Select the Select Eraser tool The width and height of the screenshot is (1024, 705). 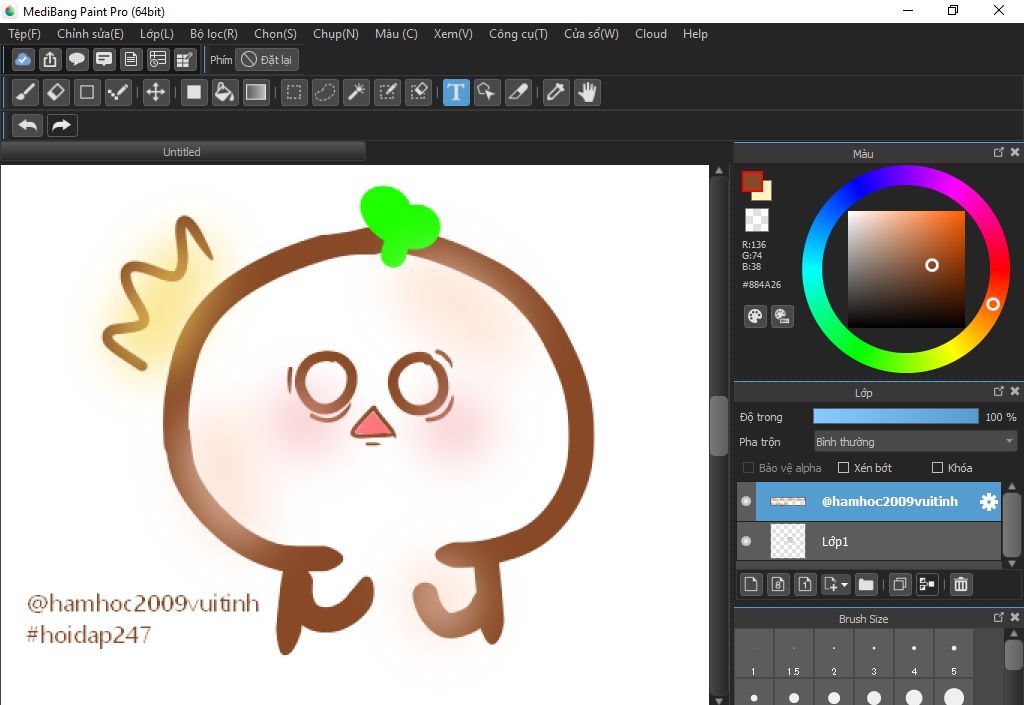418,93
